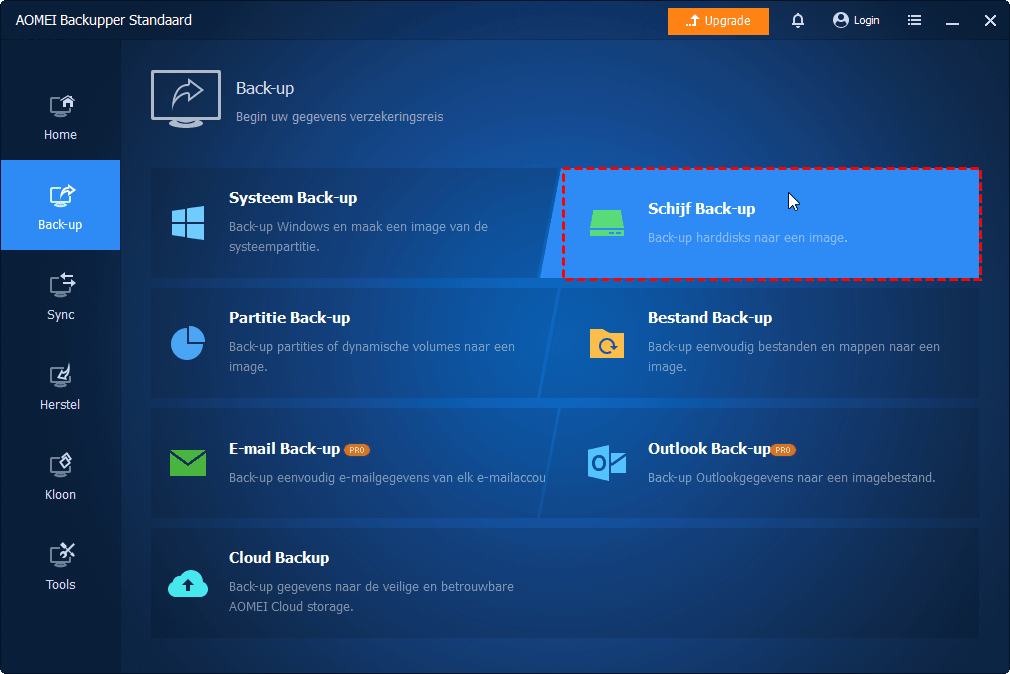Viewport: 1010px width, 674px height.
Task: Choose E-mail Back-up title
Action: (285, 448)
